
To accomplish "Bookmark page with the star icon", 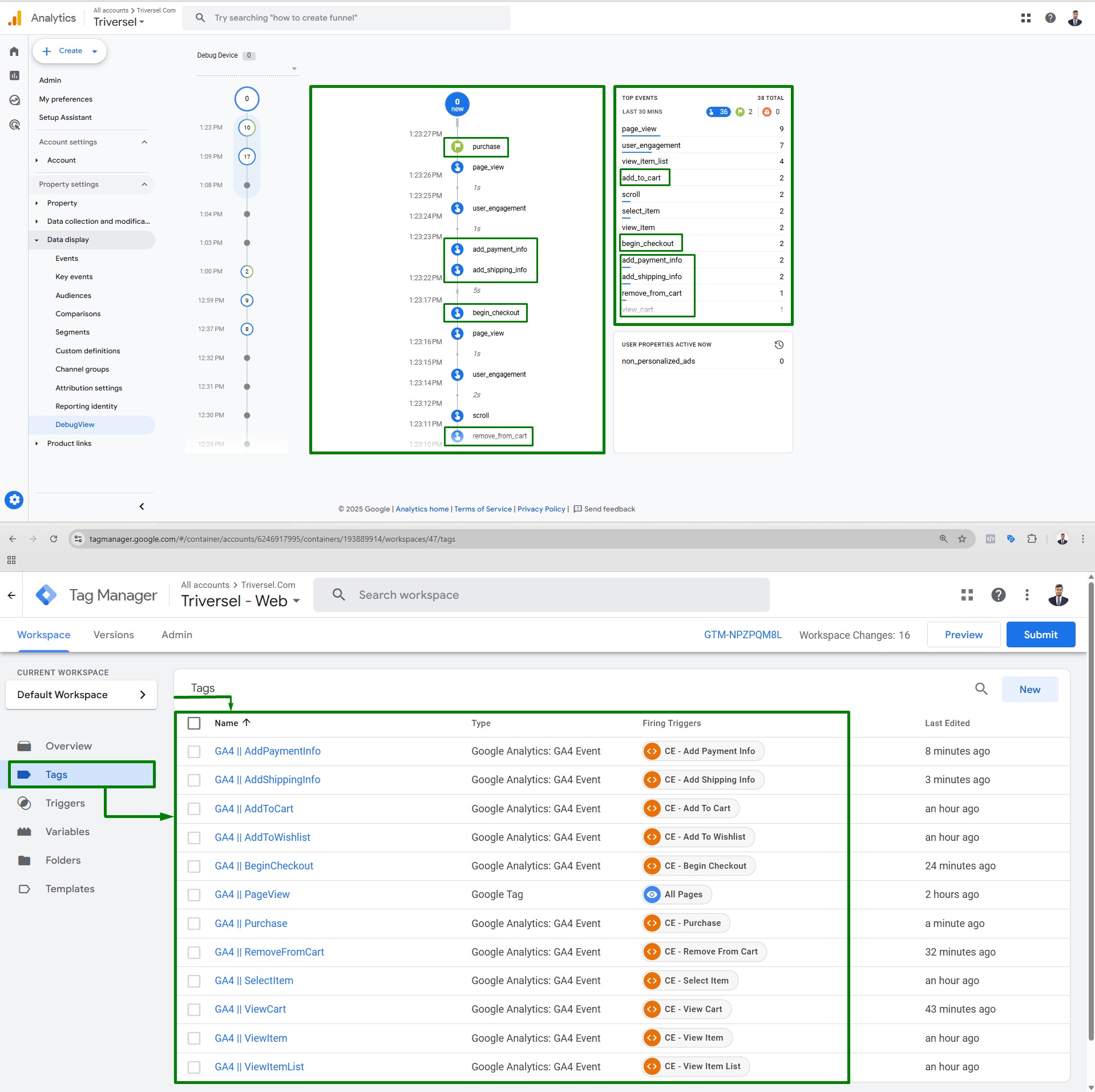I will [962, 539].
